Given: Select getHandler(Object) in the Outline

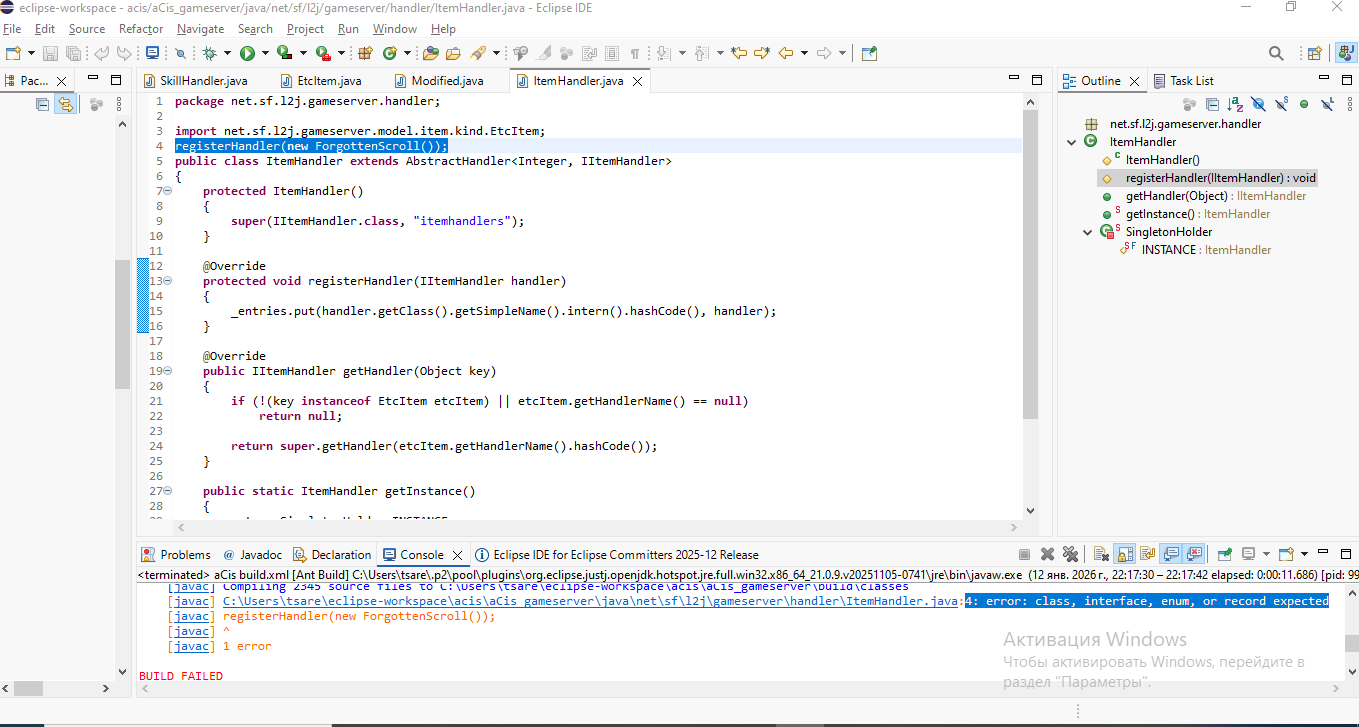Looking at the screenshot, I should tap(1176, 196).
